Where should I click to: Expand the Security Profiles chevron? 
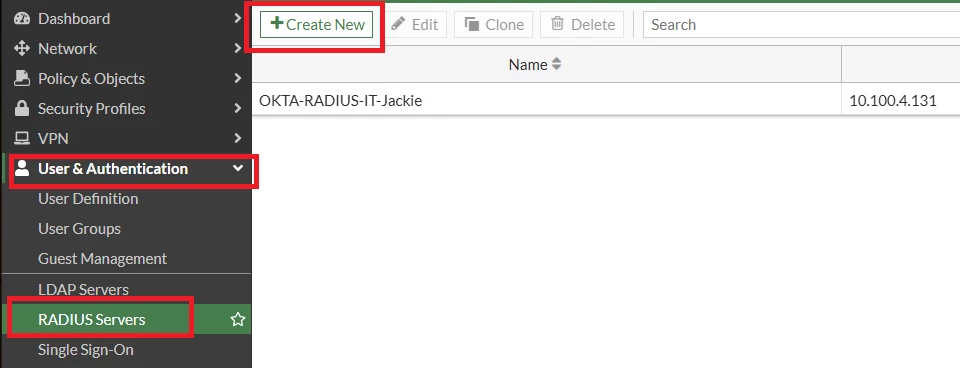pyautogui.click(x=238, y=108)
